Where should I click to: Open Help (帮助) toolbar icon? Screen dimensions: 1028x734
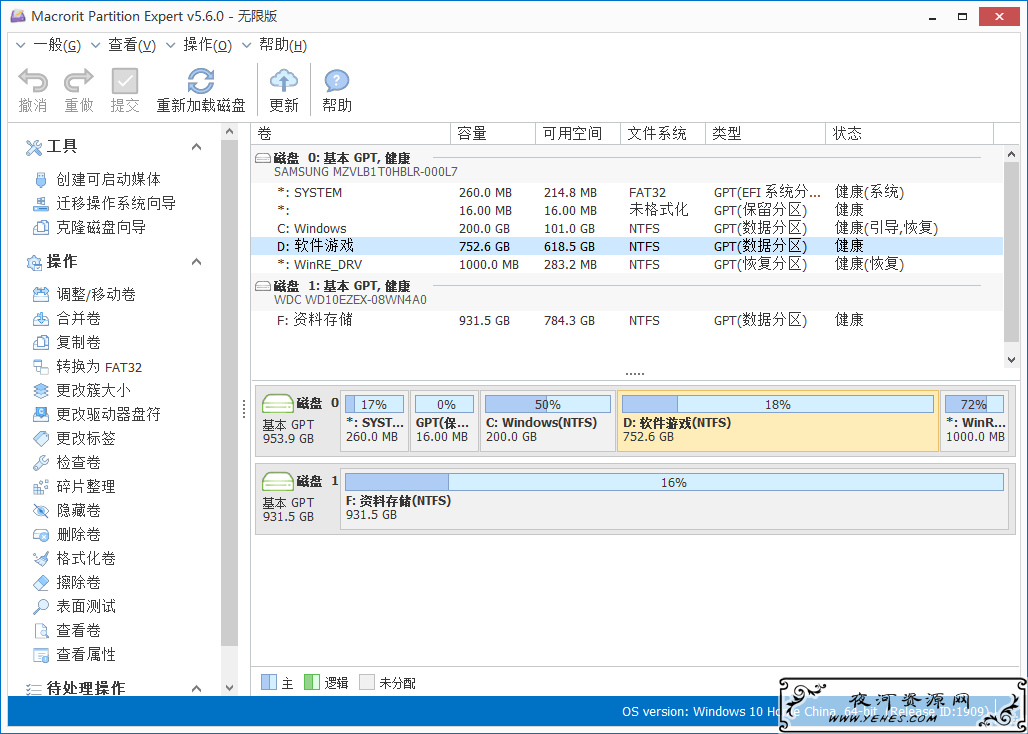tap(336, 81)
